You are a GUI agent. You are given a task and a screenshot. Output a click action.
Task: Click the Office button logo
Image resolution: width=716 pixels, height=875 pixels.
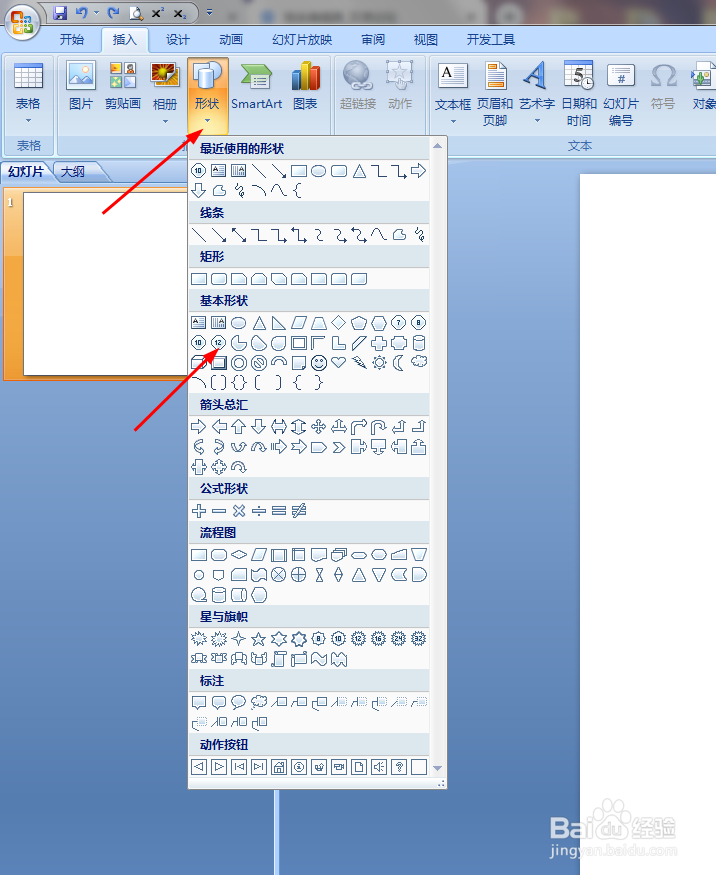[22, 22]
